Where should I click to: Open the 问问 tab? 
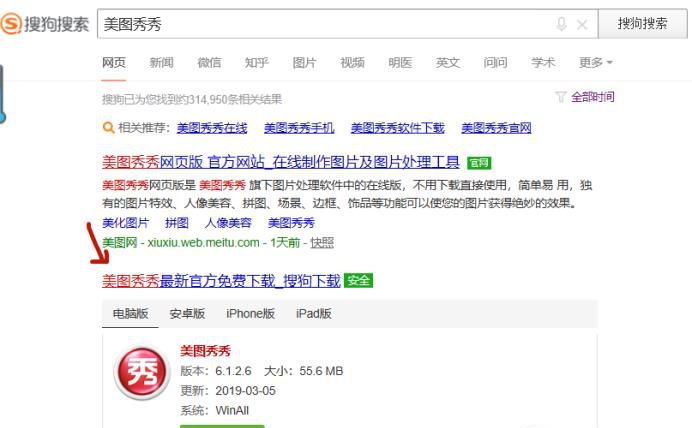coord(495,63)
